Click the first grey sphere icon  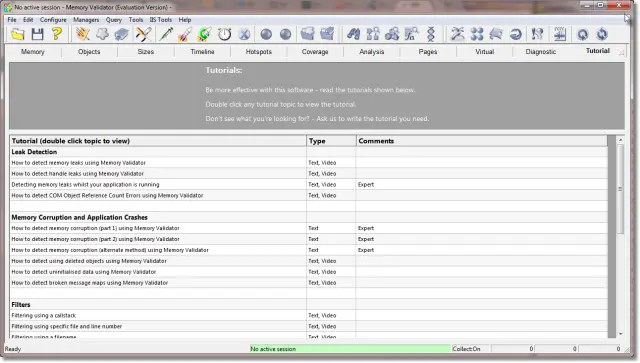[266, 34]
